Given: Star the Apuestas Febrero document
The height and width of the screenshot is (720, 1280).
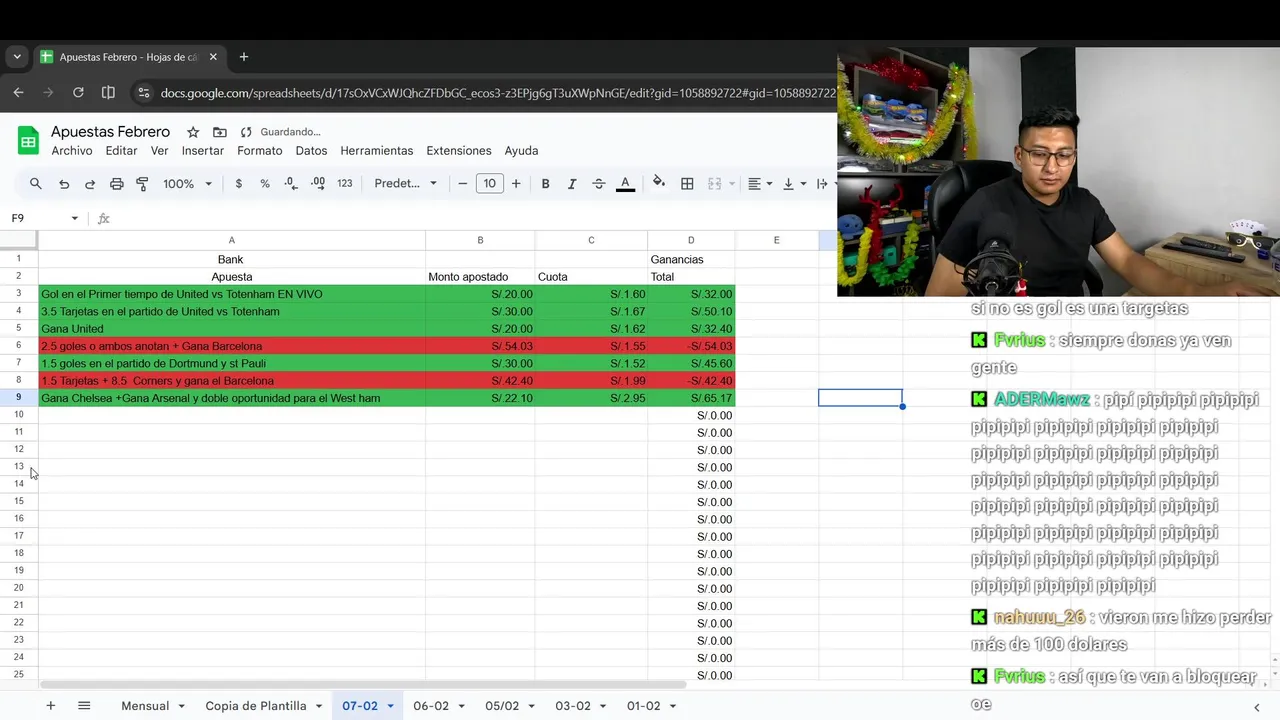Looking at the screenshot, I should [193, 132].
